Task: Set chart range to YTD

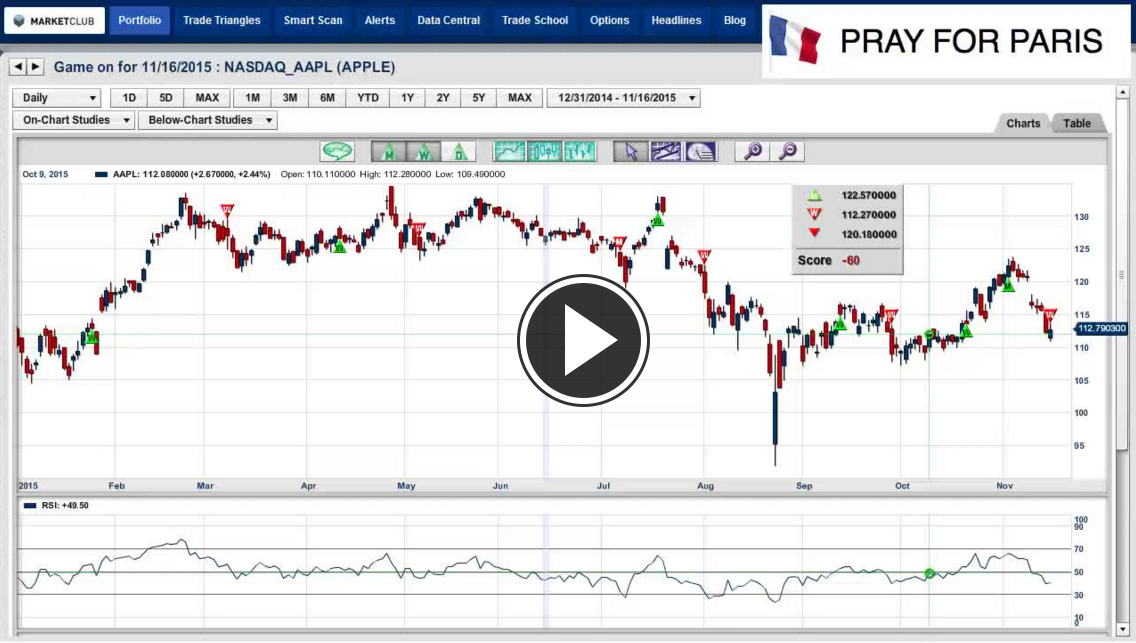Action: click(368, 98)
